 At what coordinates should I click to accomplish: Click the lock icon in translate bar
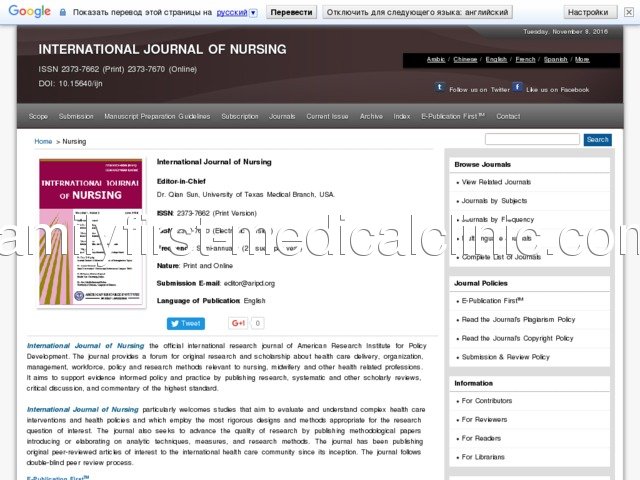[62, 12]
